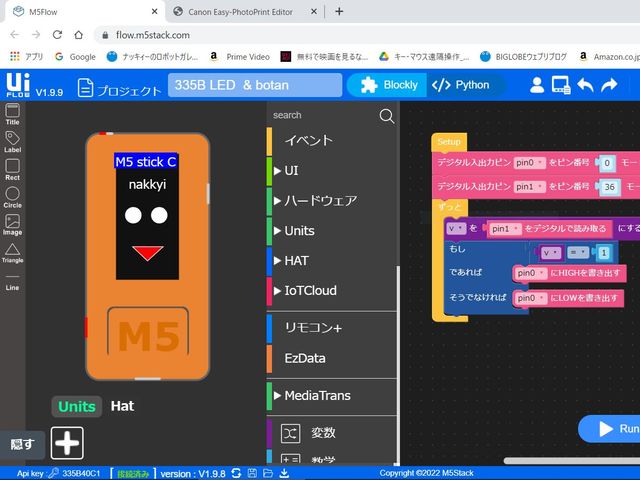Add a new unit with plus button
The height and width of the screenshot is (480, 640).
tap(67, 443)
